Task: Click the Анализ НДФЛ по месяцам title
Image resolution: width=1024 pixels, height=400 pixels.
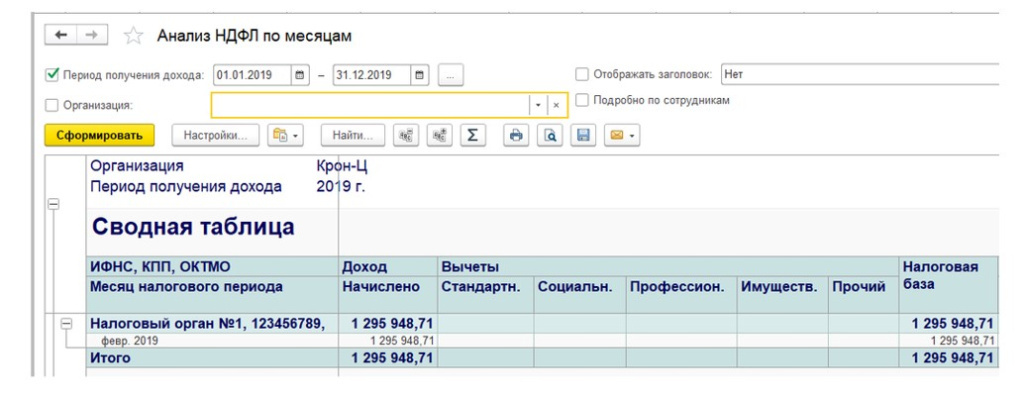Action: click(254, 36)
